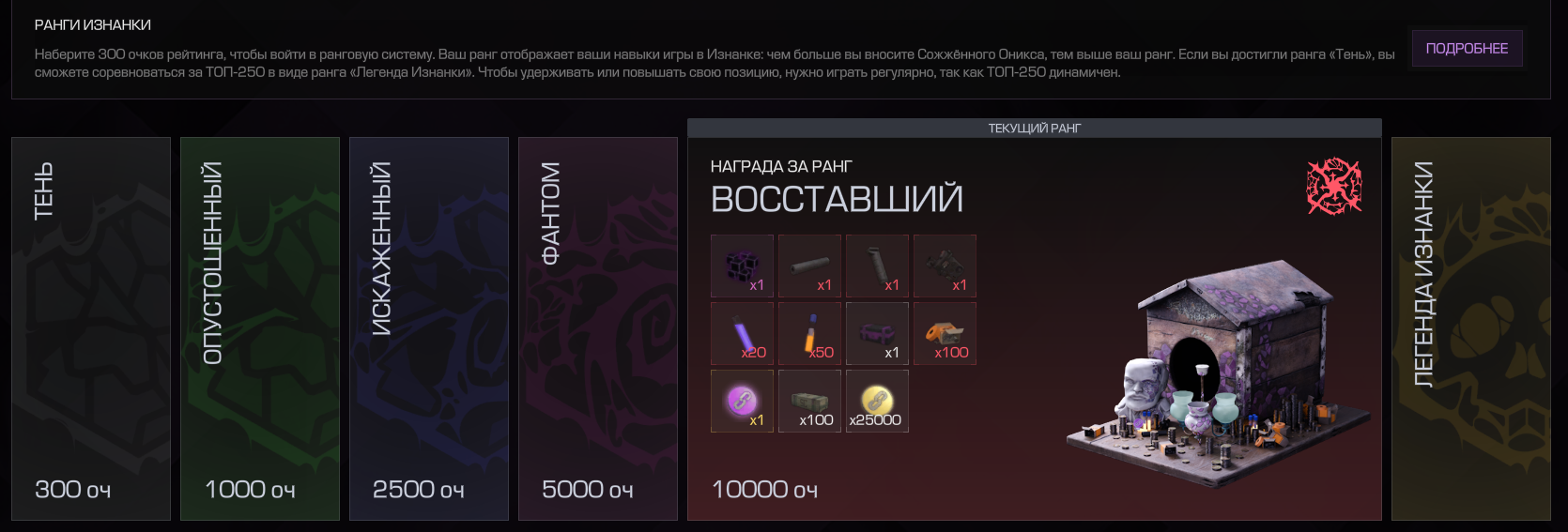Click the Текущий ранг header bar
This screenshot has height=532, width=1568.
click(1035, 128)
